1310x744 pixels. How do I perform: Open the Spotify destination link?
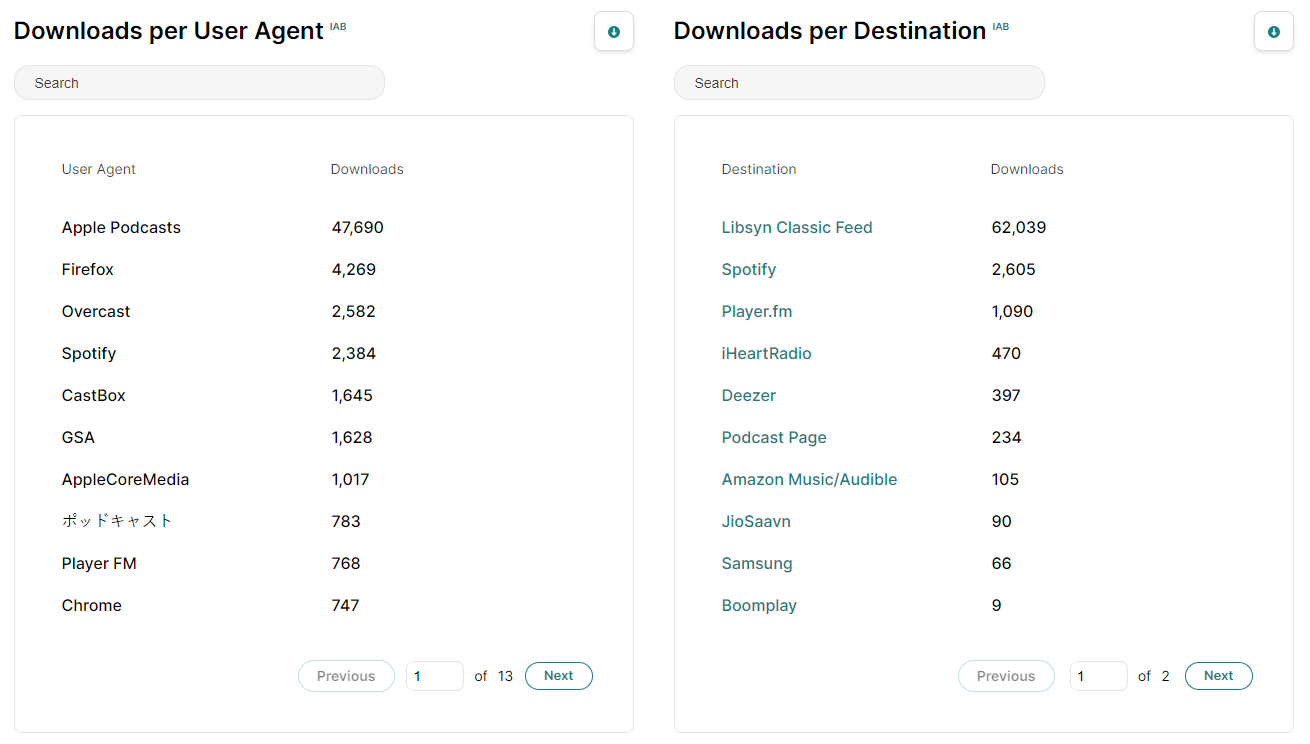tap(749, 270)
